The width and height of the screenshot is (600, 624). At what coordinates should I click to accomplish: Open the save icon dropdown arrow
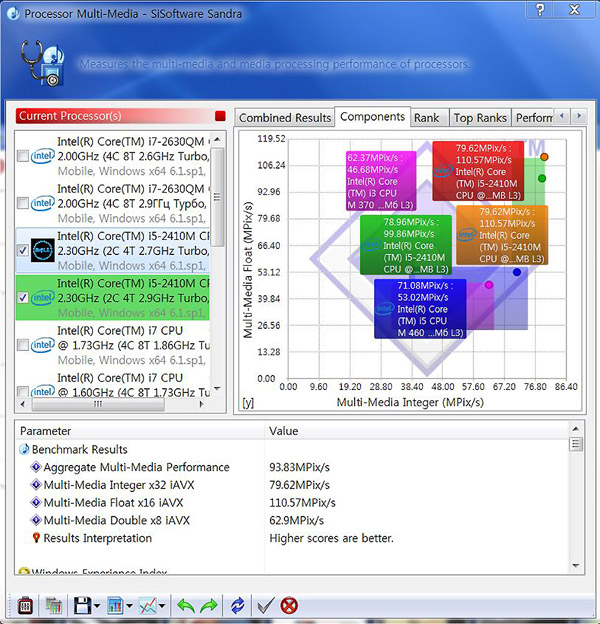[x=97, y=606]
